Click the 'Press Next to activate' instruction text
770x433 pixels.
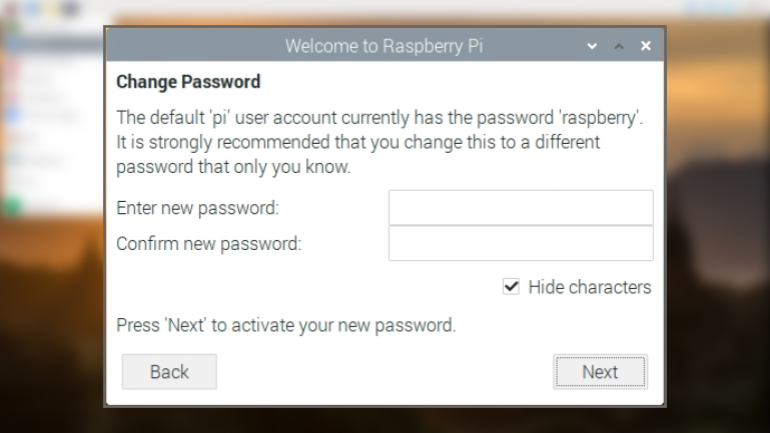pyautogui.click(x=286, y=325)
